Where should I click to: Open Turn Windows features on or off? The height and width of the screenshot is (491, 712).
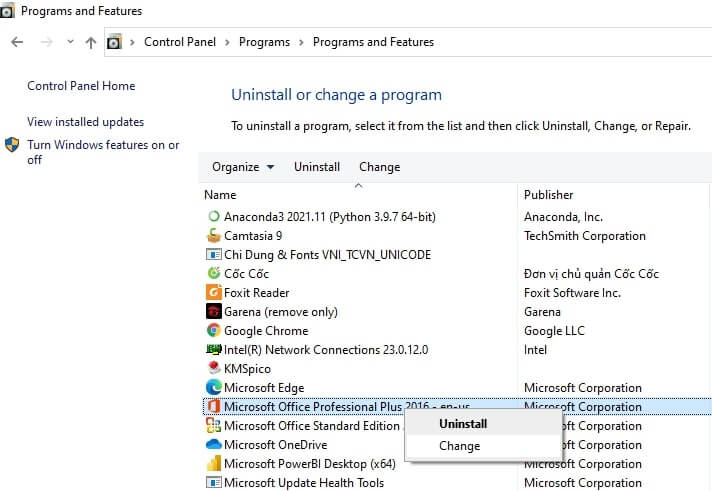tap(103, 152)
